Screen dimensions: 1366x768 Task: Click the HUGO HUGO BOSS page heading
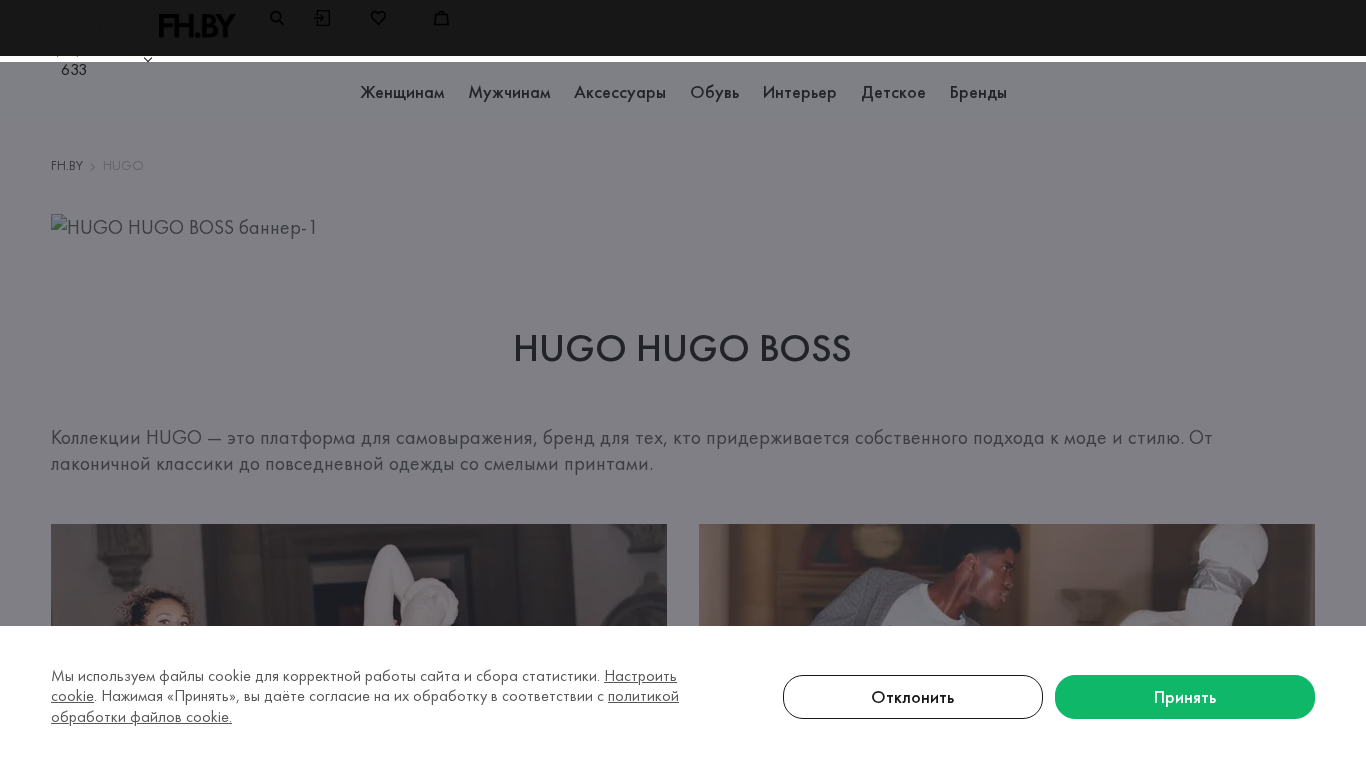point(682,349)
